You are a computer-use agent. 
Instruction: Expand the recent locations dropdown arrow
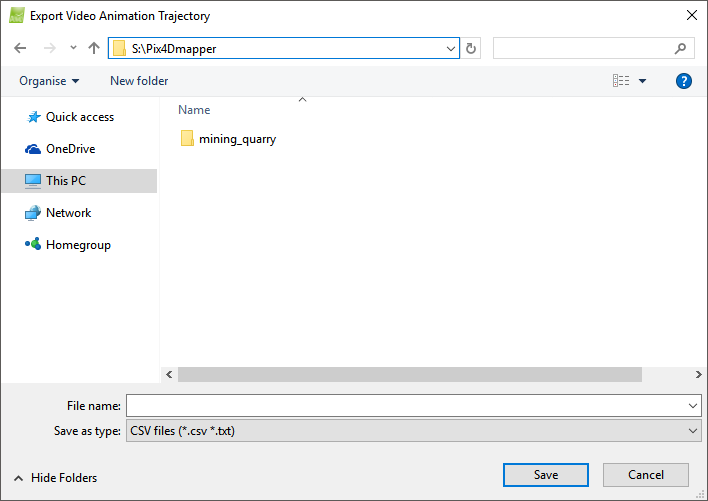73,48
